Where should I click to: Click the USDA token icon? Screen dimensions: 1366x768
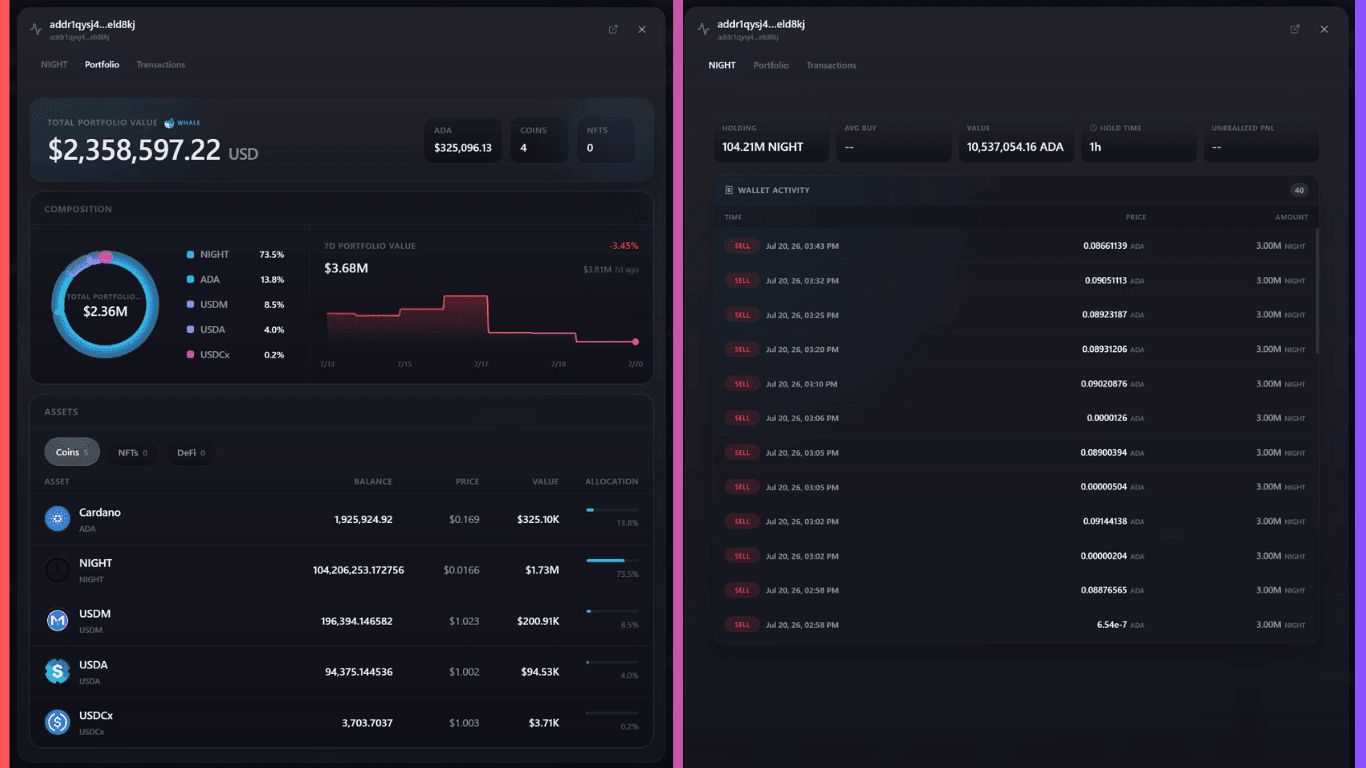point(57,671)
